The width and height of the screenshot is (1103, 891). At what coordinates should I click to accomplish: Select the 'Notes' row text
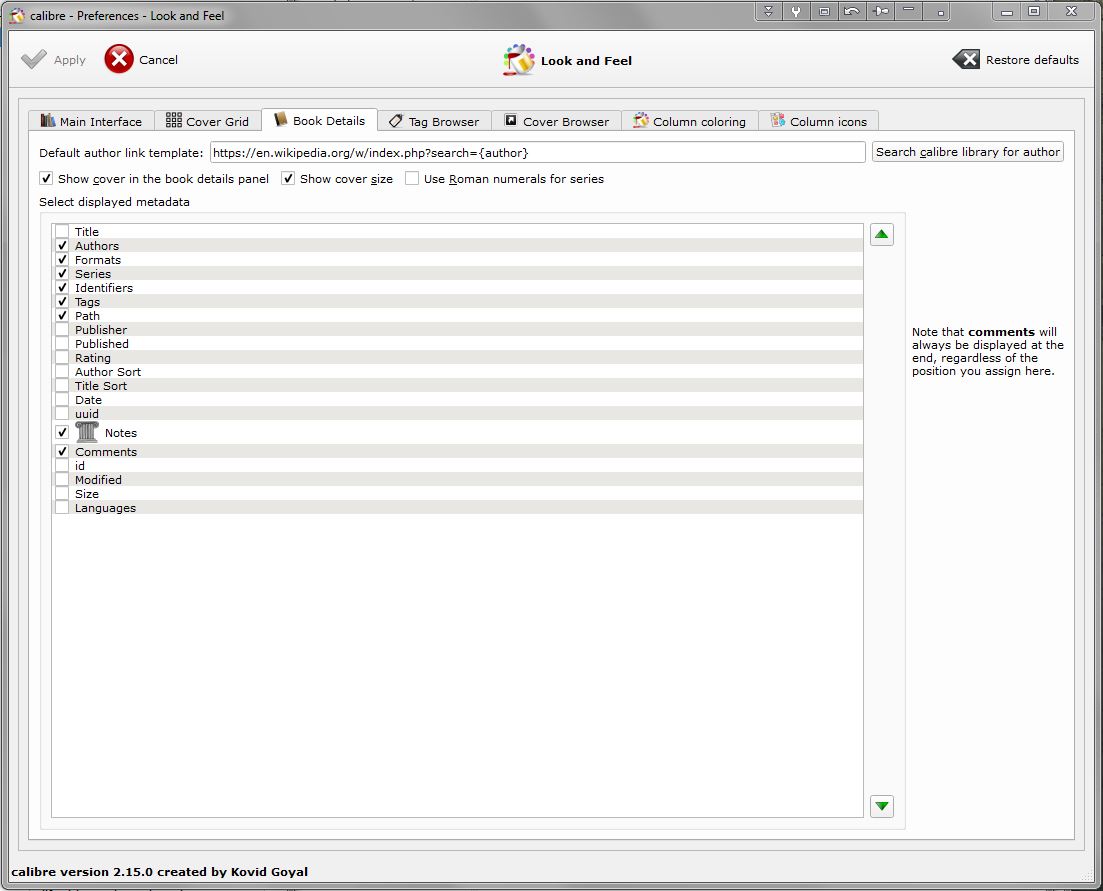pyautogui.click(x=121, y=432)
